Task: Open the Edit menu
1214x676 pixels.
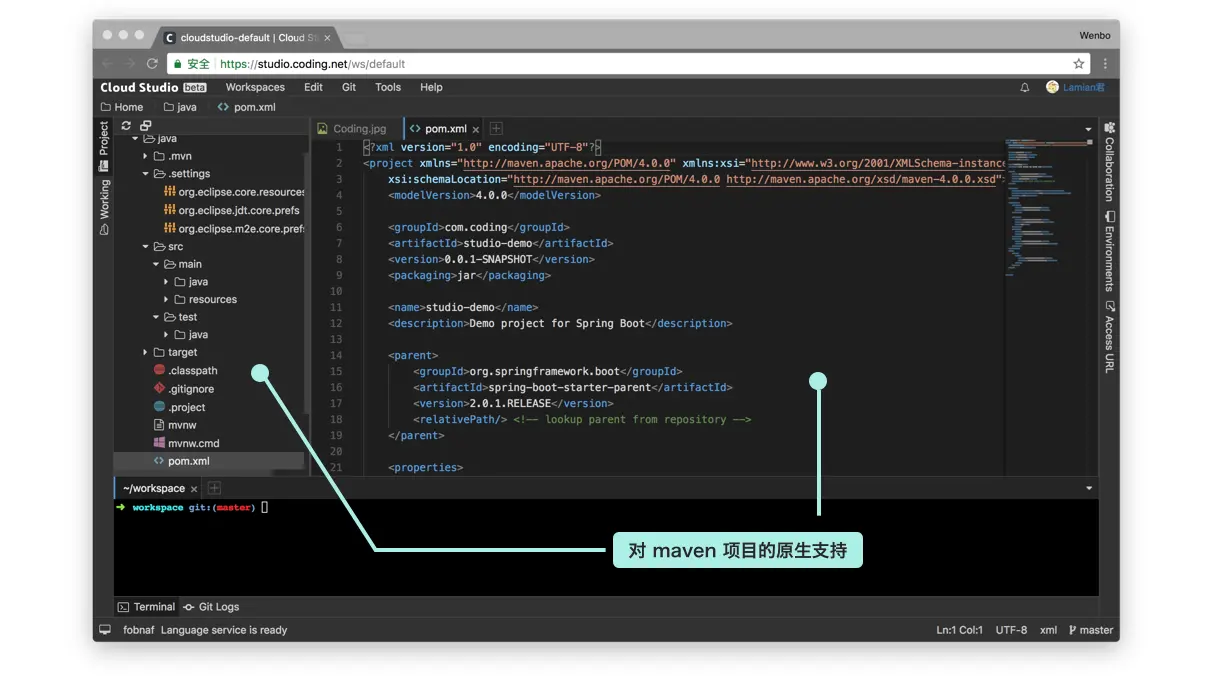Action: (313, 87)
